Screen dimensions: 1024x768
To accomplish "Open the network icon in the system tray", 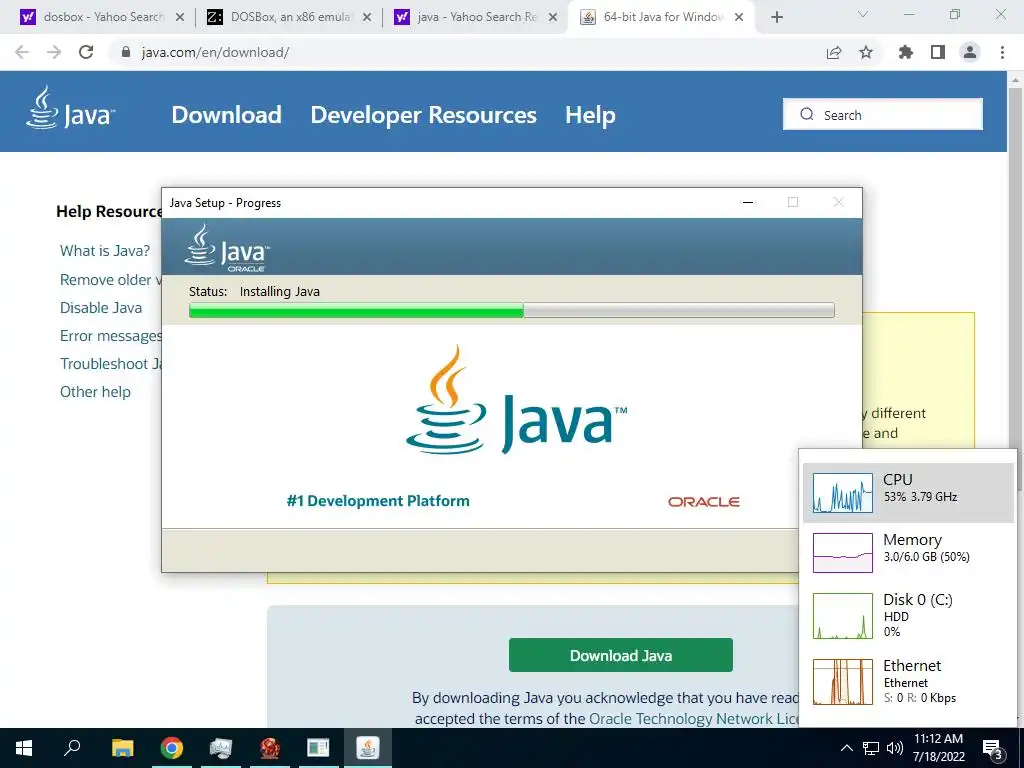I will [871, 748].
